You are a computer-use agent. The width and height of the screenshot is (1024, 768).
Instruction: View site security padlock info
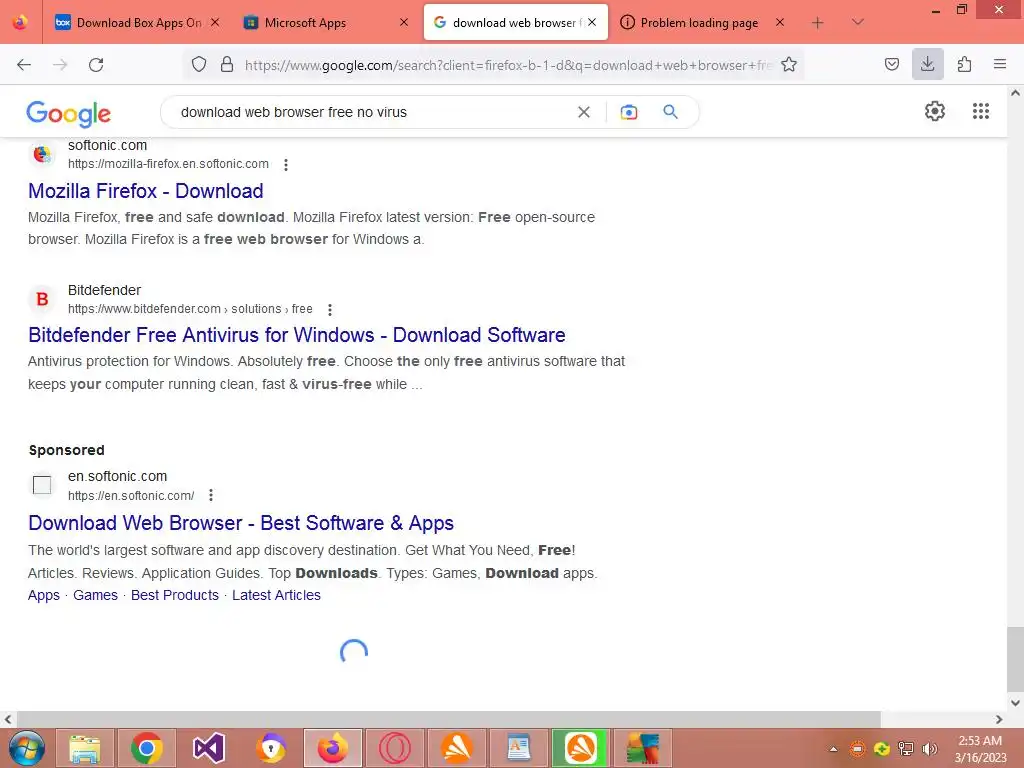click(227, 65)
